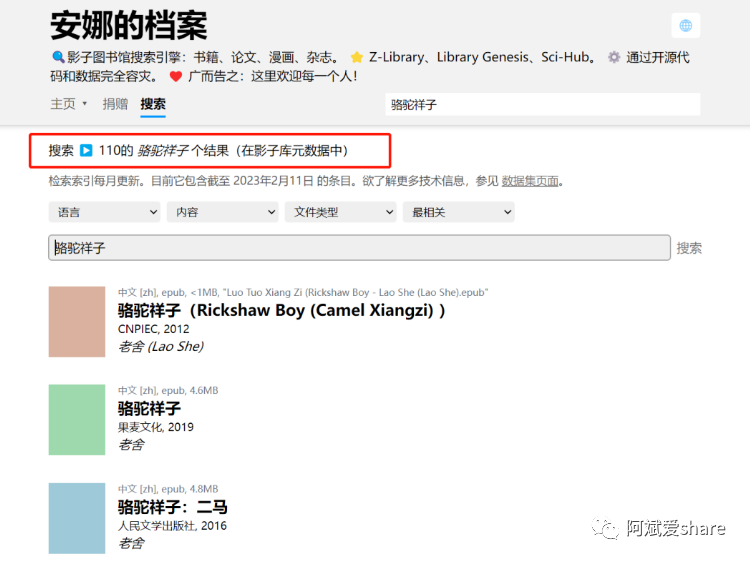Open the 语言 filter dropdown
The width and height of the screenshot is (750, 561).
click(104, 212)
